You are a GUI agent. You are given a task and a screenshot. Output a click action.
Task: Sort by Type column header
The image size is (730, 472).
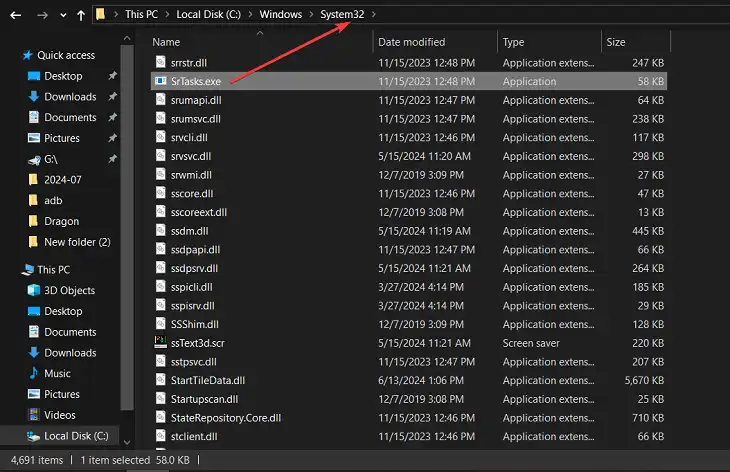click(x=514, y=42)
